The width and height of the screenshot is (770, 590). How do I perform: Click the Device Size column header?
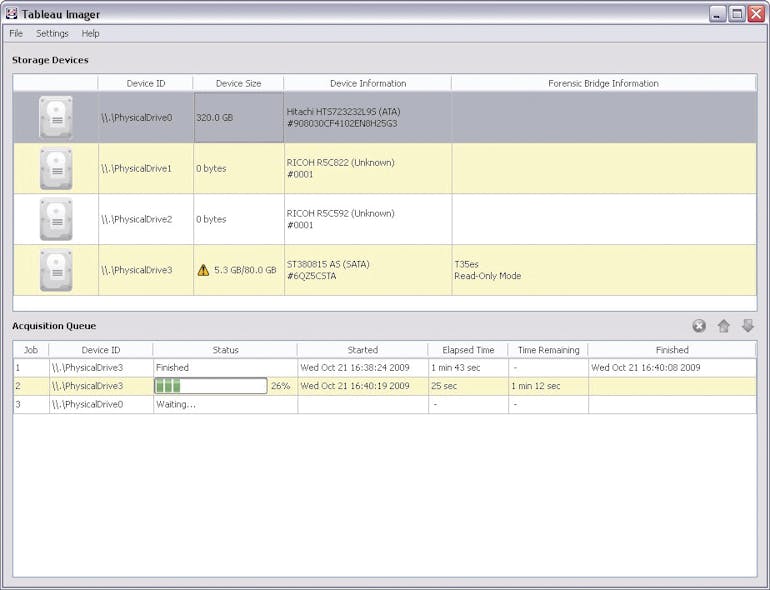[x=238, y=83]
